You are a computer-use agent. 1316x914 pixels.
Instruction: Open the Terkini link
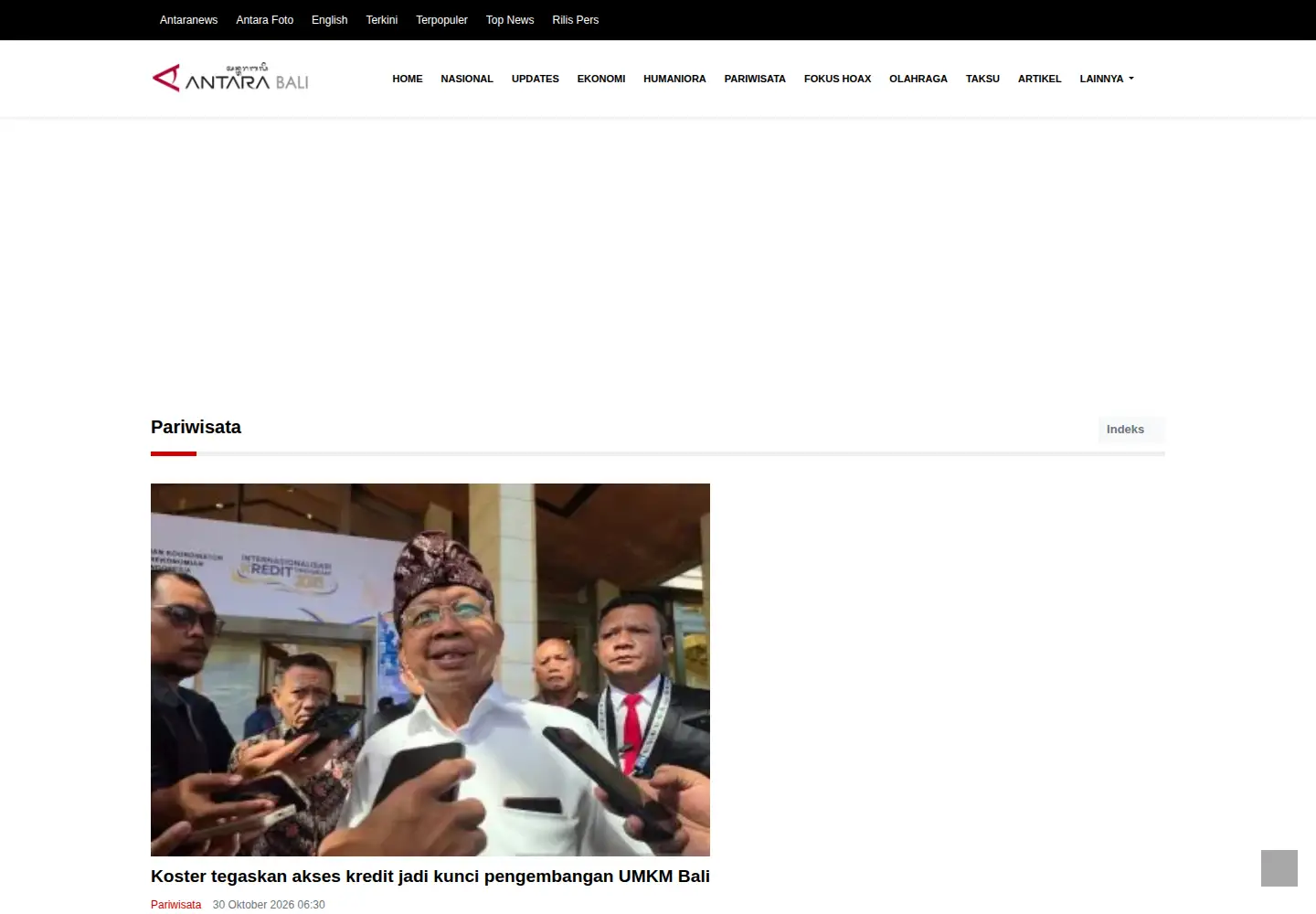(x=382, y=20)
